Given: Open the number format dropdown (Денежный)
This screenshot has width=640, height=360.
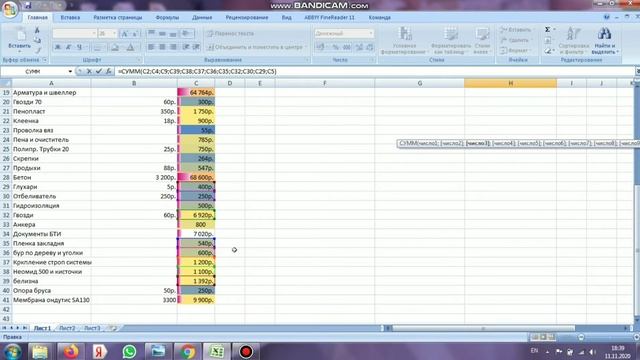Looking at the screenshot, I should [x=371, y=33].
